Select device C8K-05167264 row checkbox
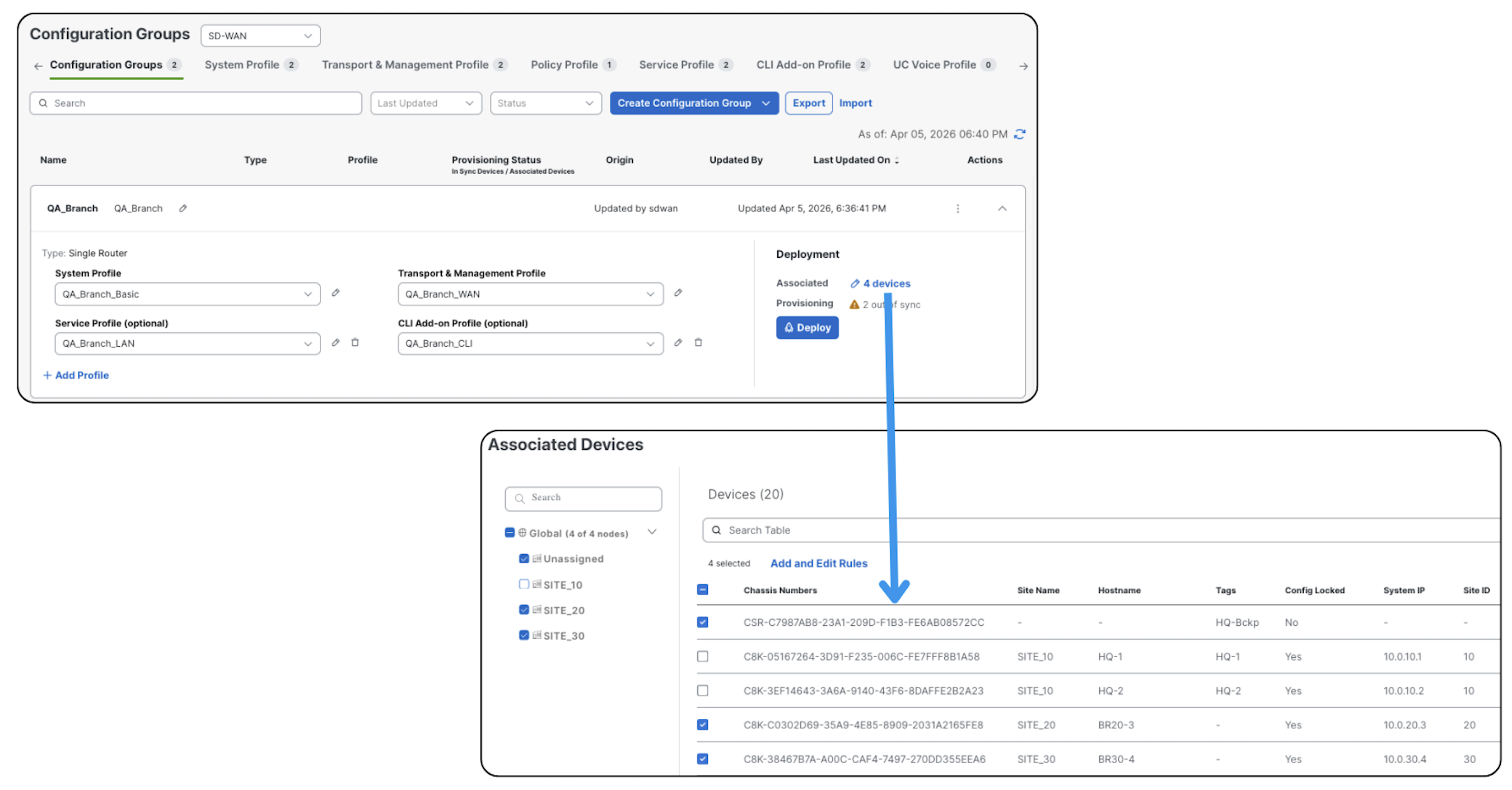This screenshot has height=790, width=1512. point(702,656)
